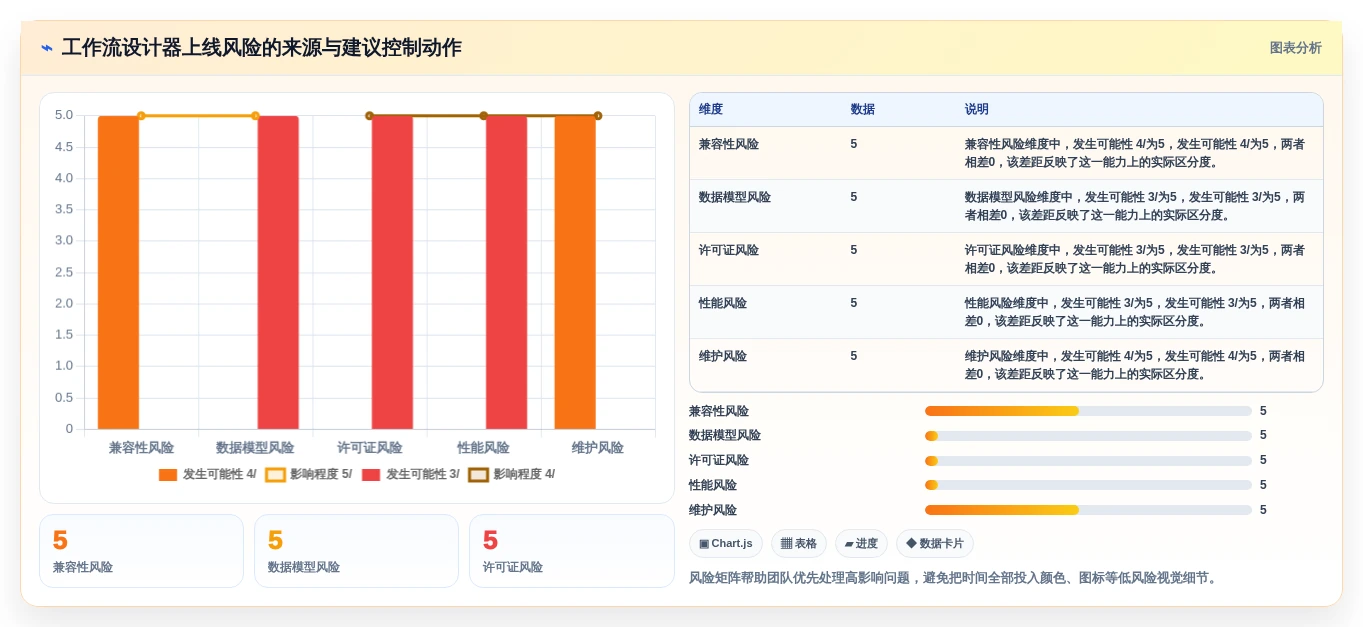Click the 数据模型风险 x-axis label
This screenshot has height=627, width=1363.
click(255, 448)
